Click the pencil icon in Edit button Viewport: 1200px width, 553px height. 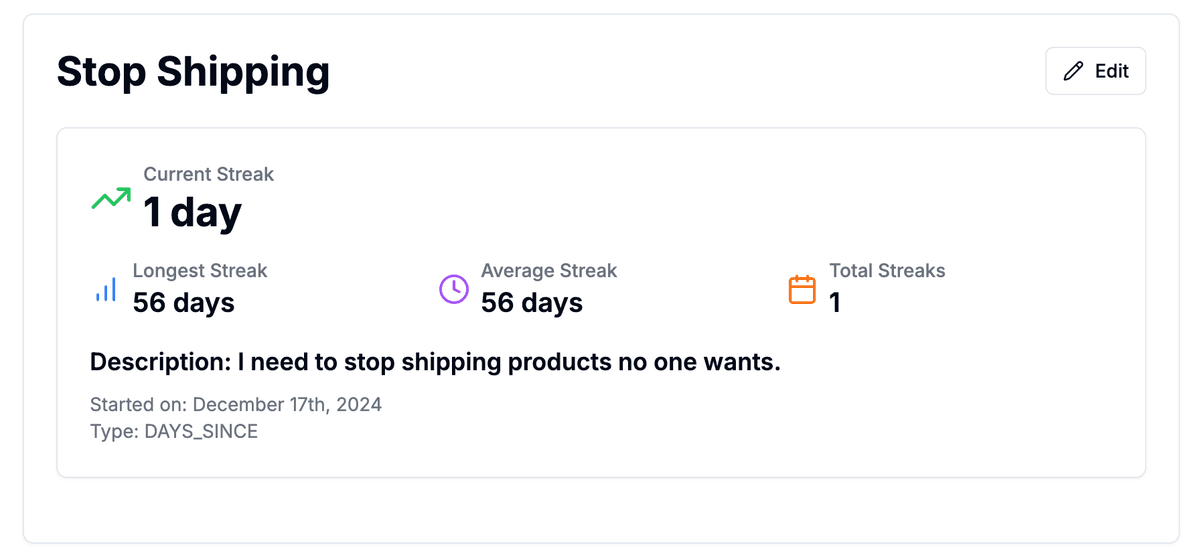(x=1073, y=71)
